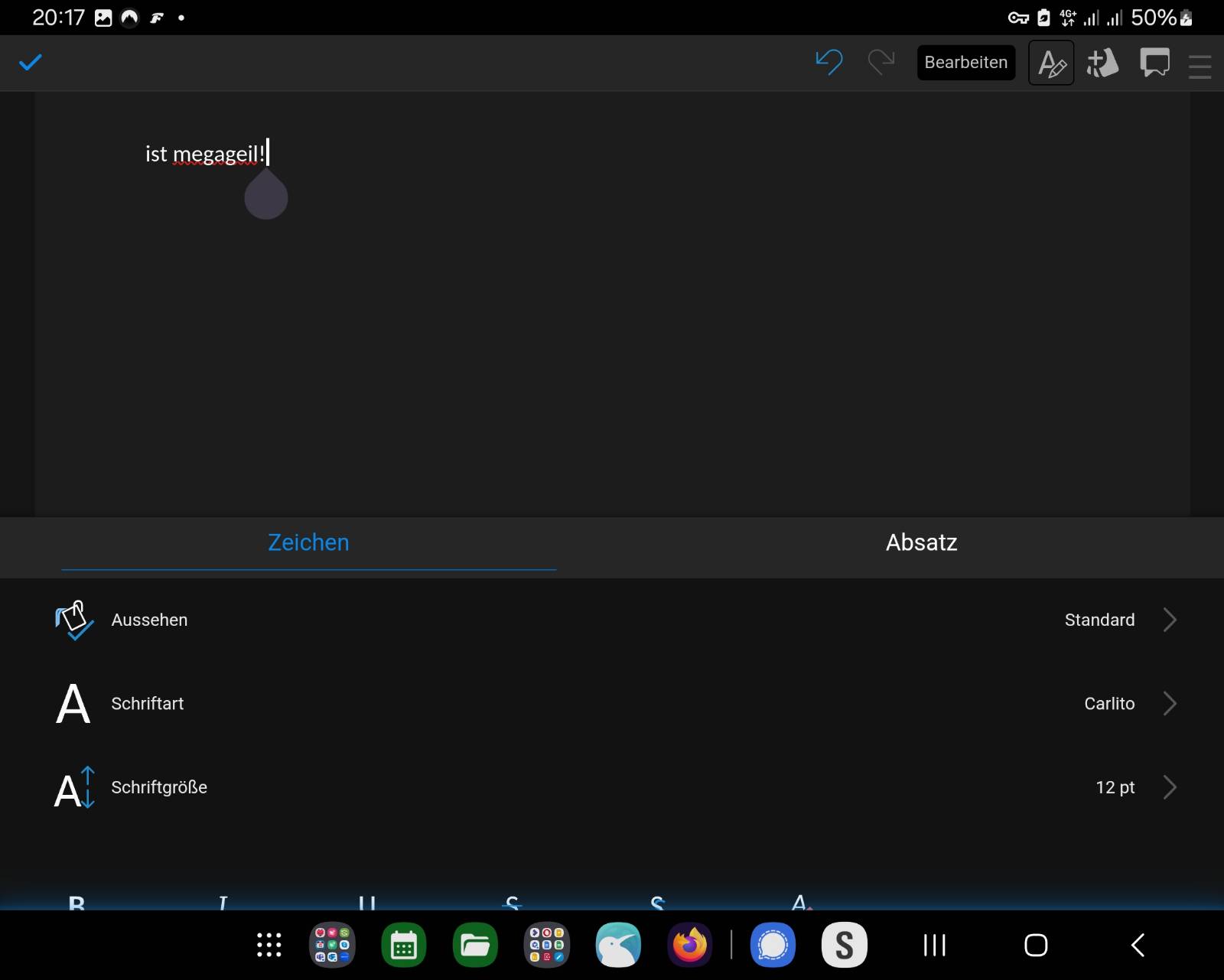
Task: Switch to the Zeichen tab
Action: 308,542
